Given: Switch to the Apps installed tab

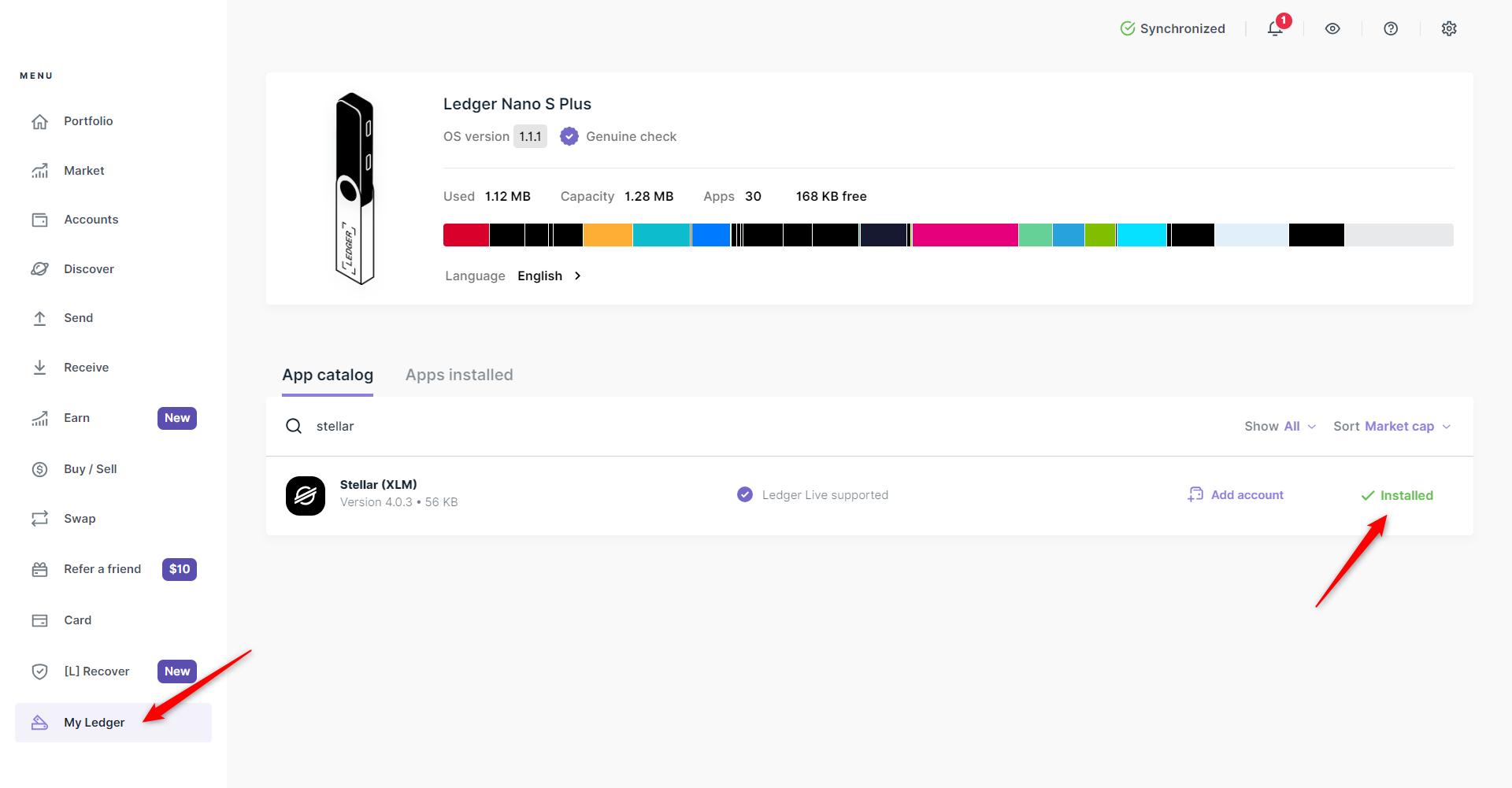Looking at the screenshot, I should pos(459,376).
